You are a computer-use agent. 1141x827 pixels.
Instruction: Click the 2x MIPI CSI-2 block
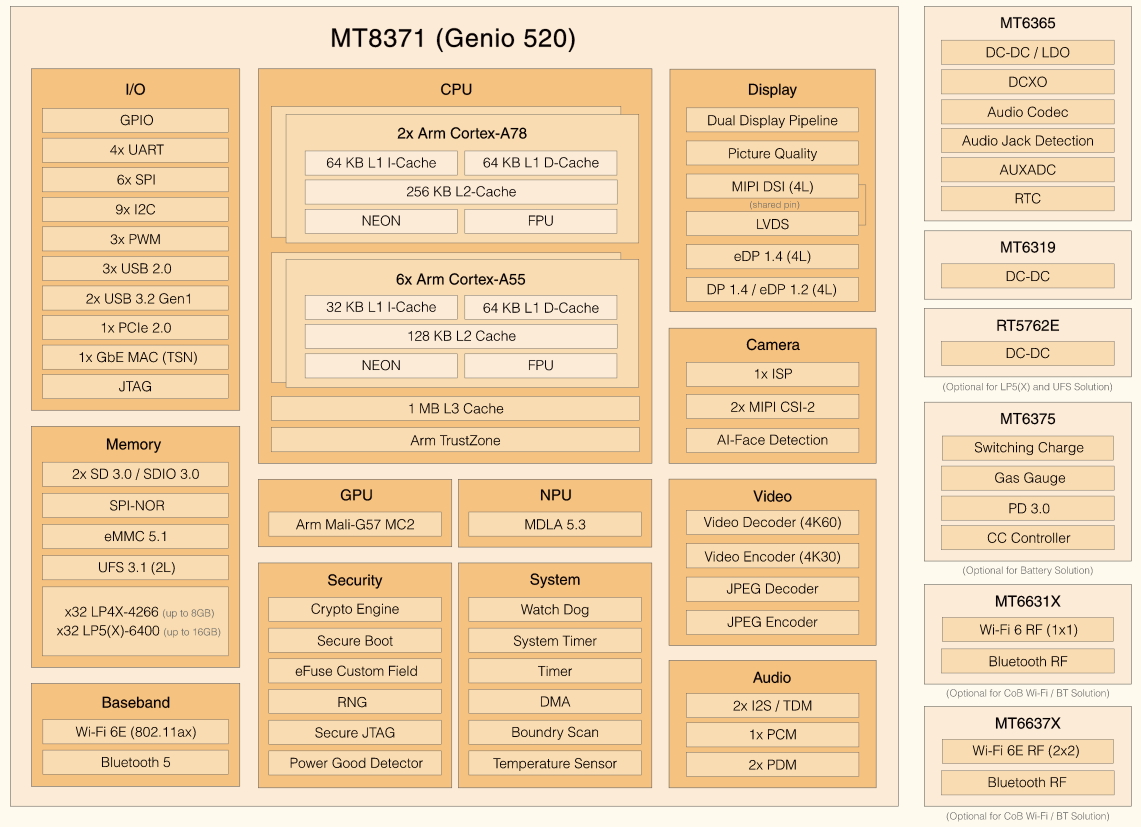click(772, 407)
